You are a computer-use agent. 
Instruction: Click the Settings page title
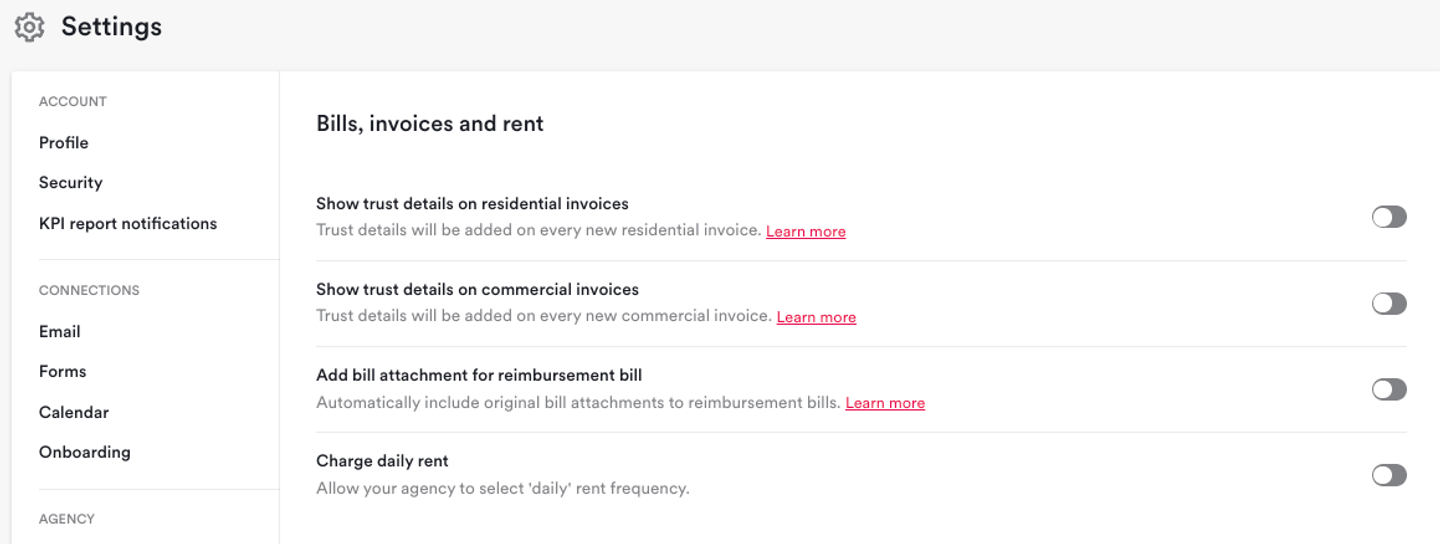pyautogui.click(x=111, y=27)
